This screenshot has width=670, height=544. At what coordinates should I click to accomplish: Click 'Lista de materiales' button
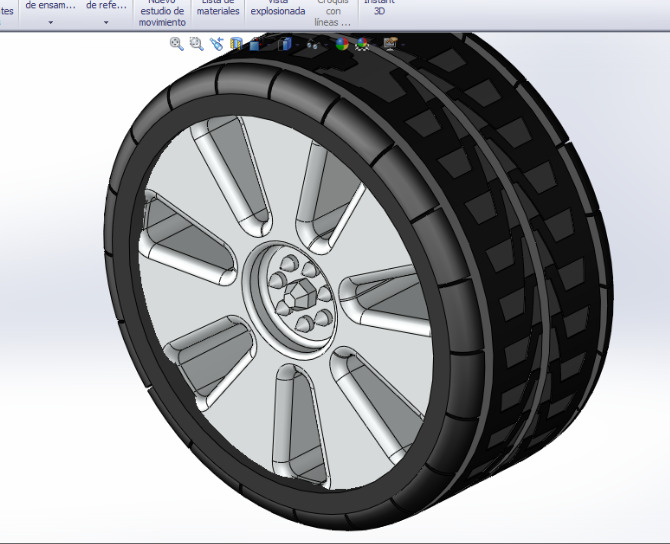[x=218, y=9]
